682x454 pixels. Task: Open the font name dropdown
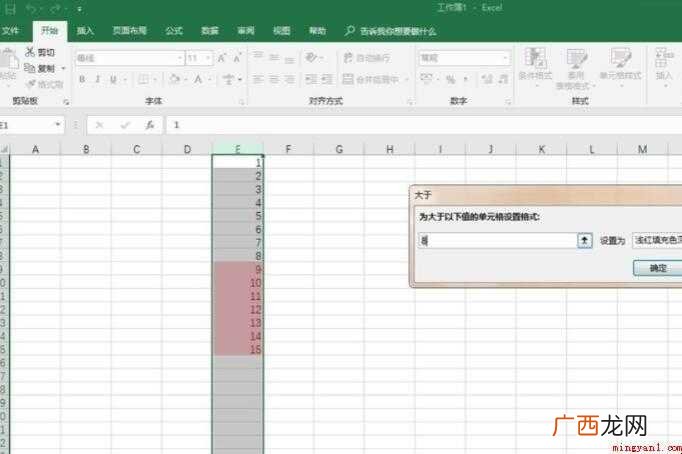click(180, 58)
